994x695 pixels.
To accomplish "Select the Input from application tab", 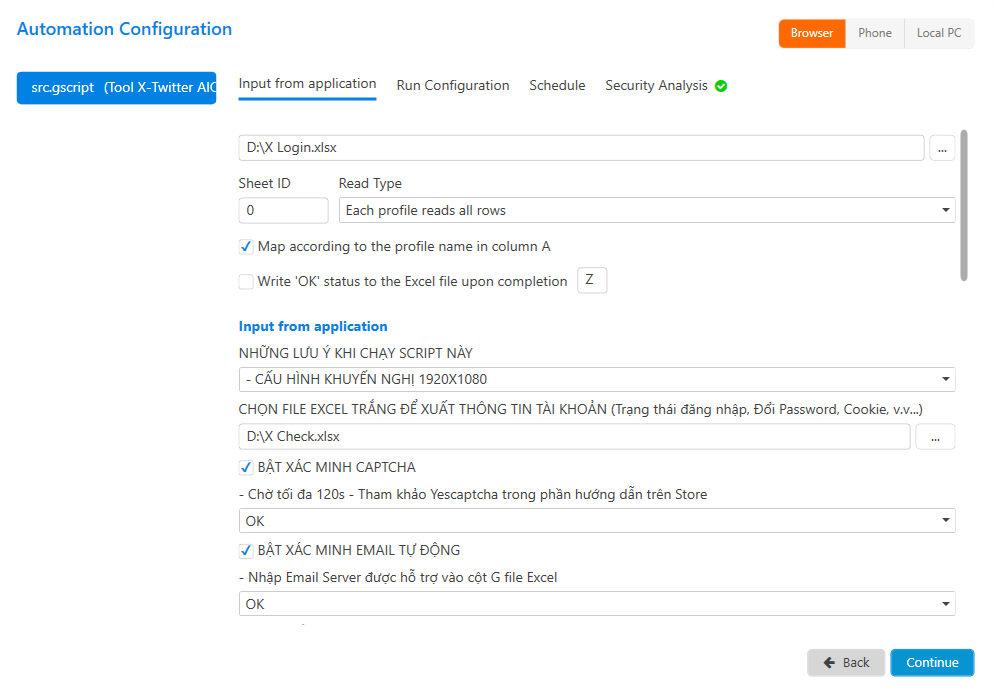I will (x=307, y=84).
